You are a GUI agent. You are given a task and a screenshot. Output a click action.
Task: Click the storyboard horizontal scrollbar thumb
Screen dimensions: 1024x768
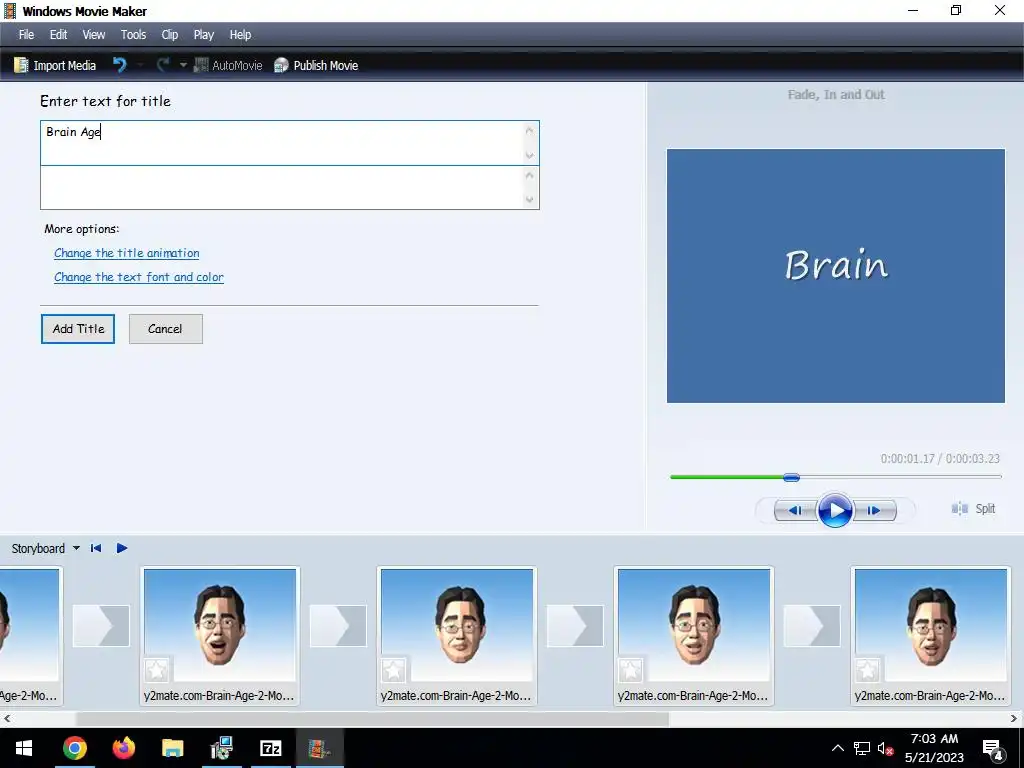(372, 718)
